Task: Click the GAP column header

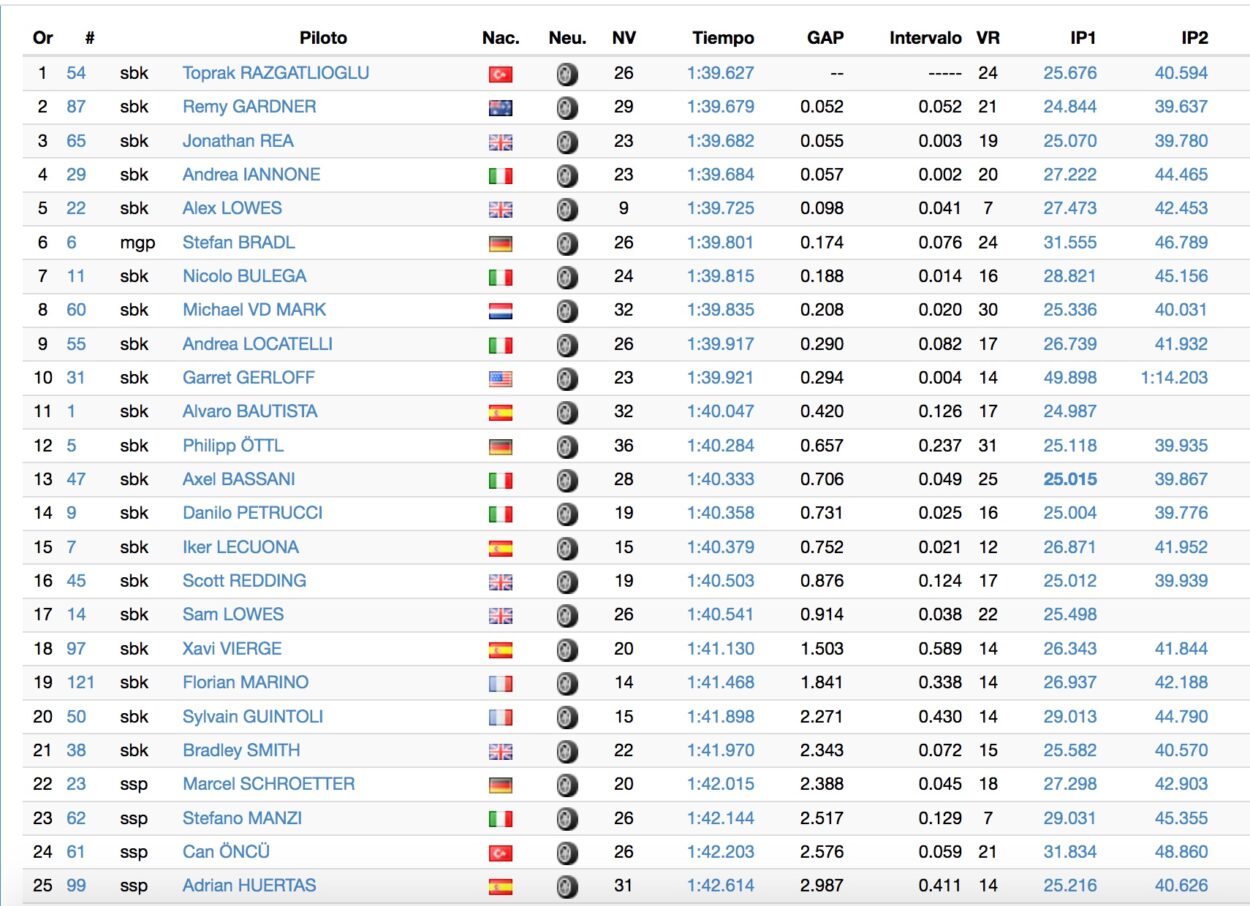Action: pos(825,38)
